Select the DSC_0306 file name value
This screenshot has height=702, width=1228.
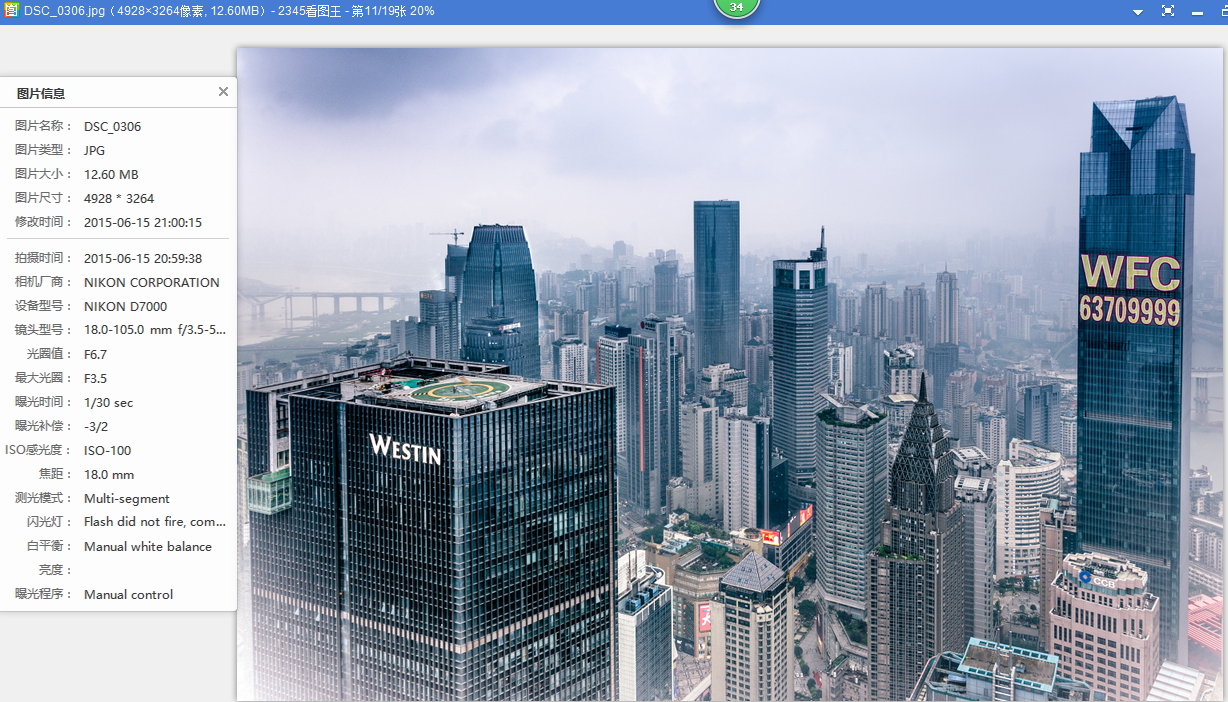click(112, 126)
